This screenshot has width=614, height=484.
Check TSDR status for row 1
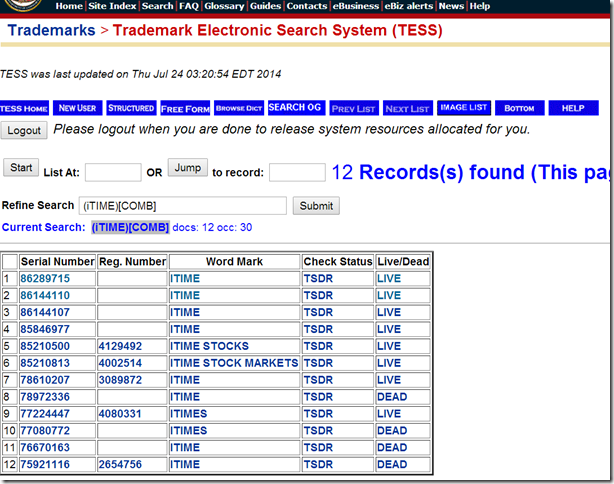pyautogui.click(x=318, y=278)
